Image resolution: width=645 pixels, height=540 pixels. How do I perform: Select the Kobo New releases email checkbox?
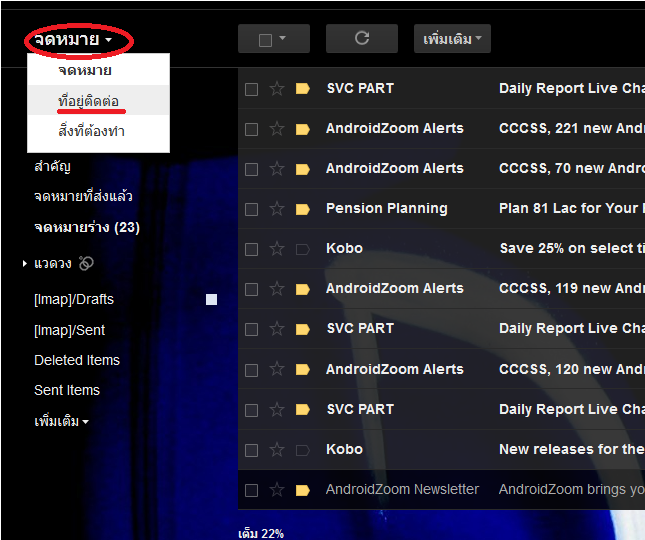click(251, 450)
